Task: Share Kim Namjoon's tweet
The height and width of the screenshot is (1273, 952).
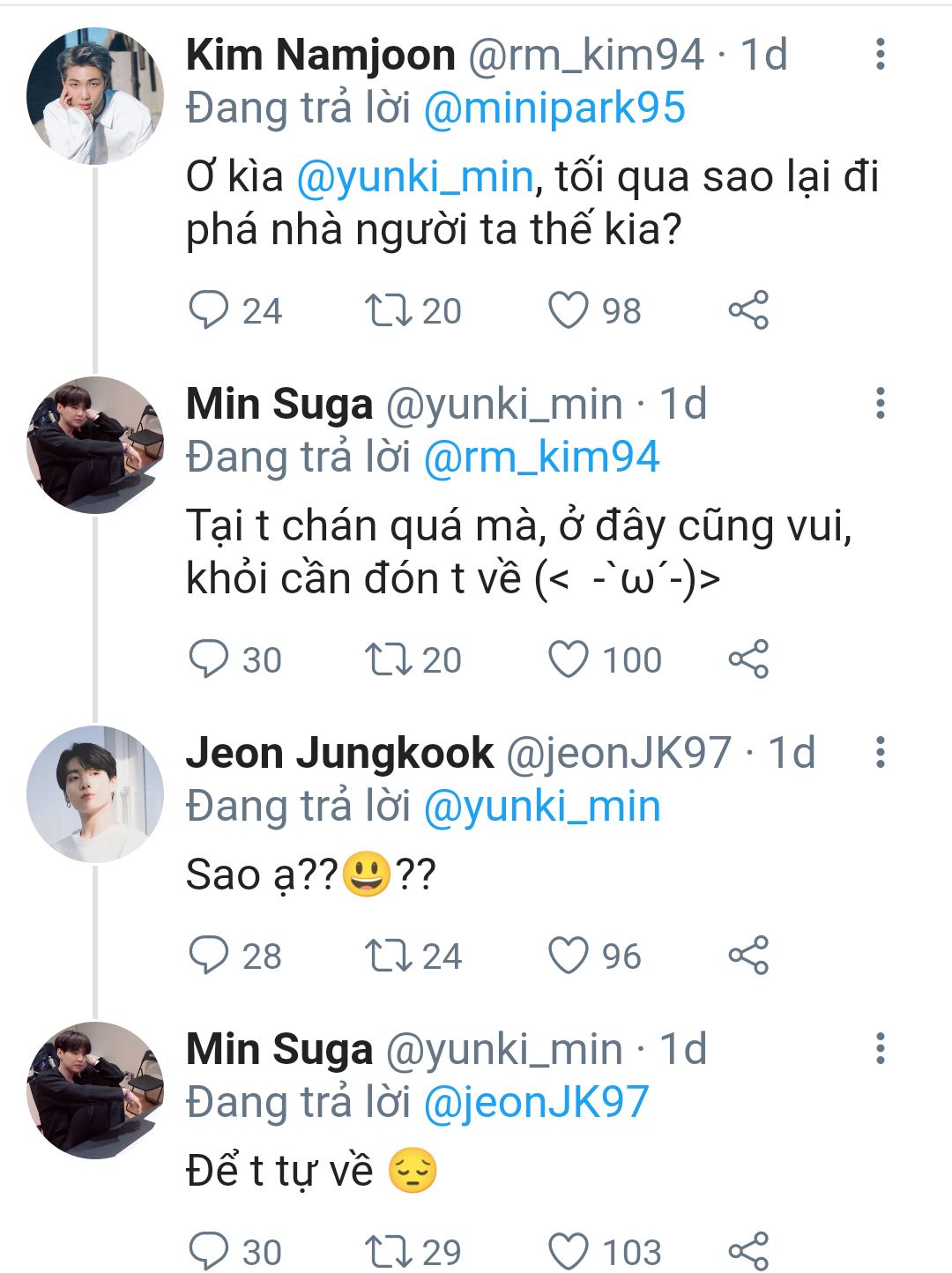Action: click(748, 310)
